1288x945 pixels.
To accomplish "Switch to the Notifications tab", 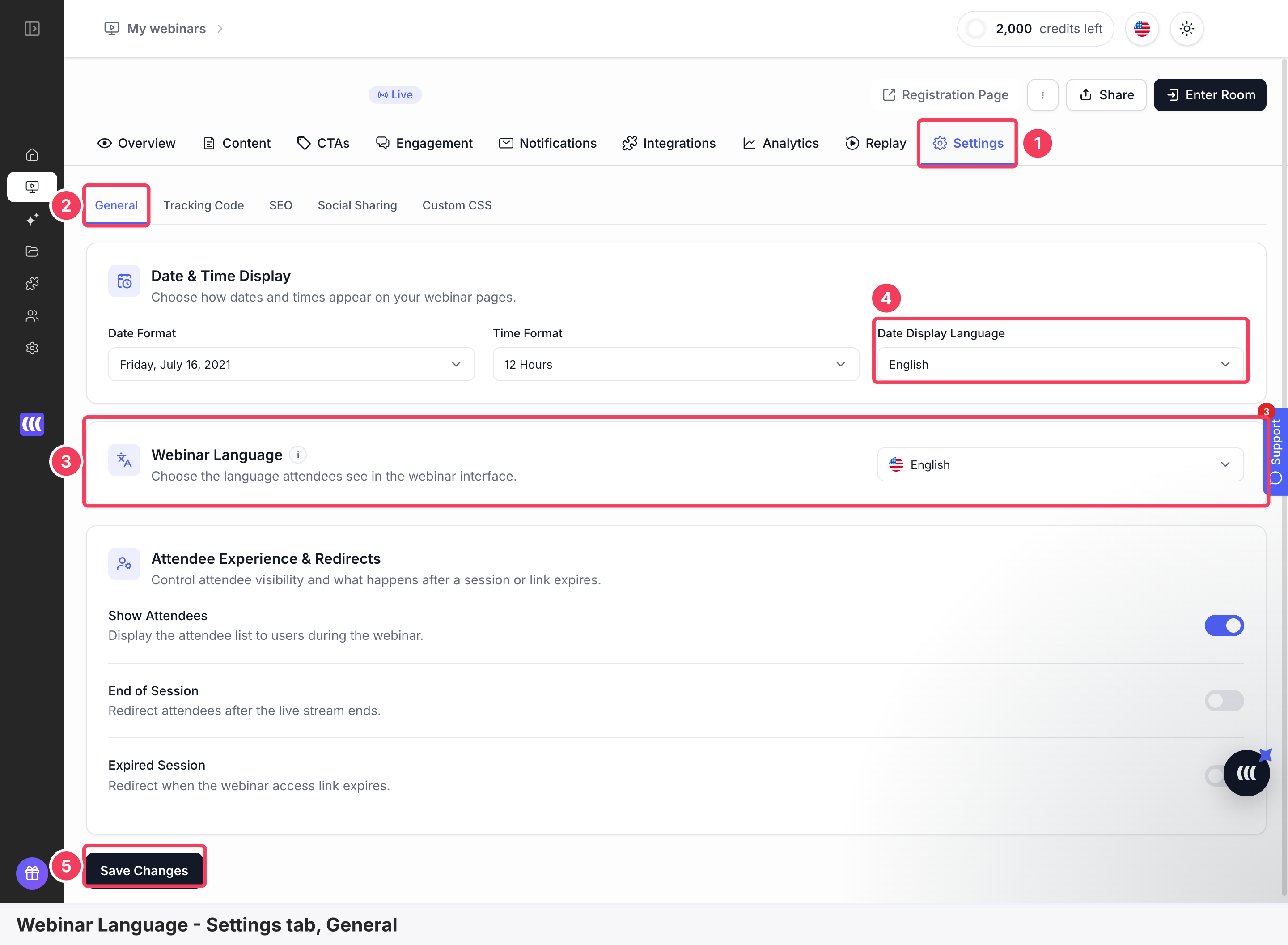I will click(547, 143).
